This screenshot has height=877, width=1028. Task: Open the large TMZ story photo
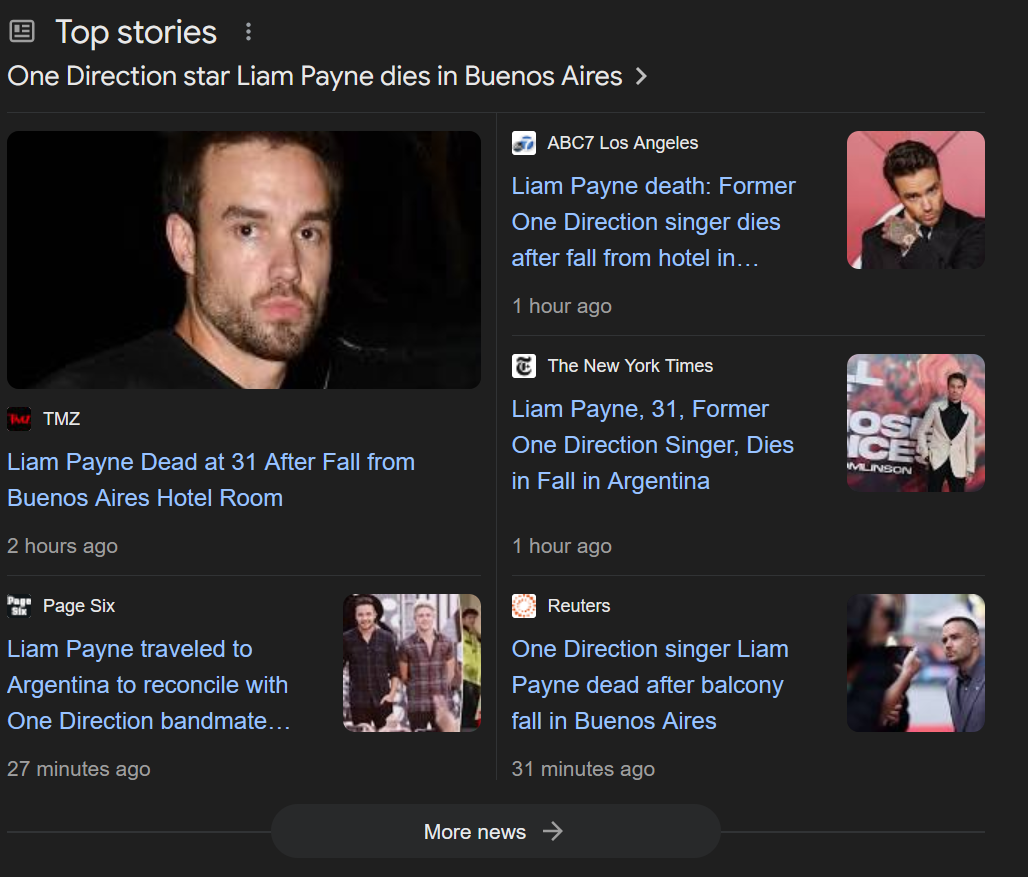click(x=244, y=260)
